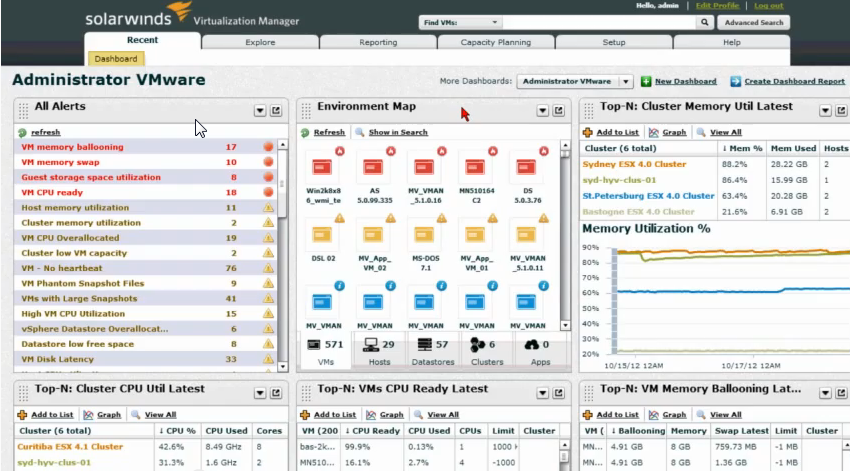The height and width of the screenshot is (471, 850).
Task: Show the 57 Datastores in map
Action: pos(433,351)
